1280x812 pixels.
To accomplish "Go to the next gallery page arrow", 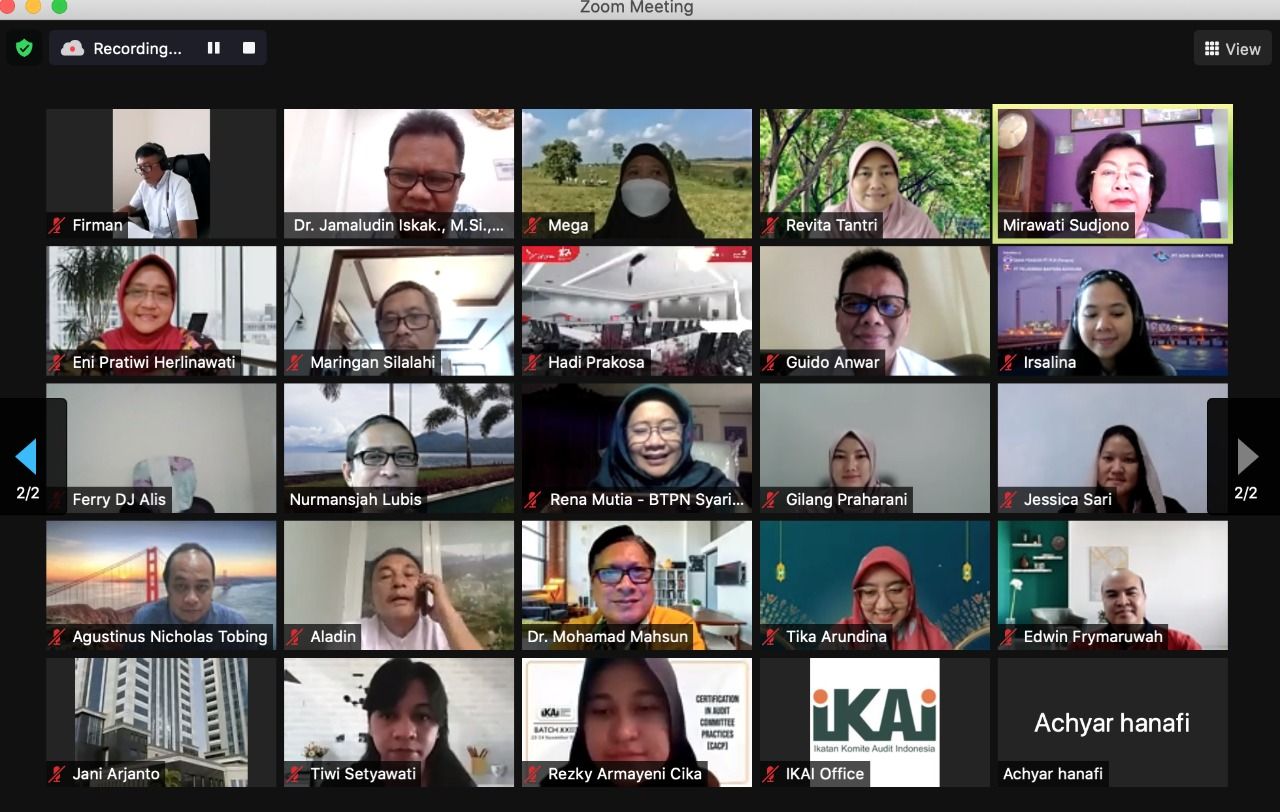I will [x=1247, y=457].
